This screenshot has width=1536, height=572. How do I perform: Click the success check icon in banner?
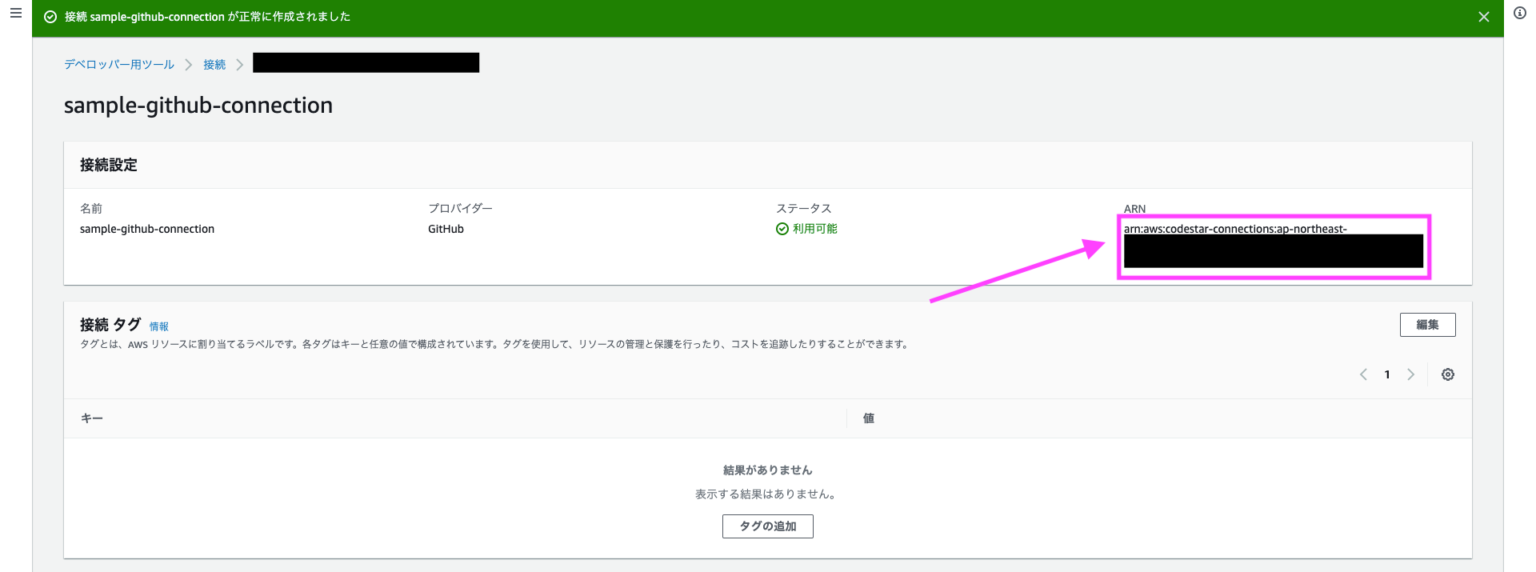(50, 17)
